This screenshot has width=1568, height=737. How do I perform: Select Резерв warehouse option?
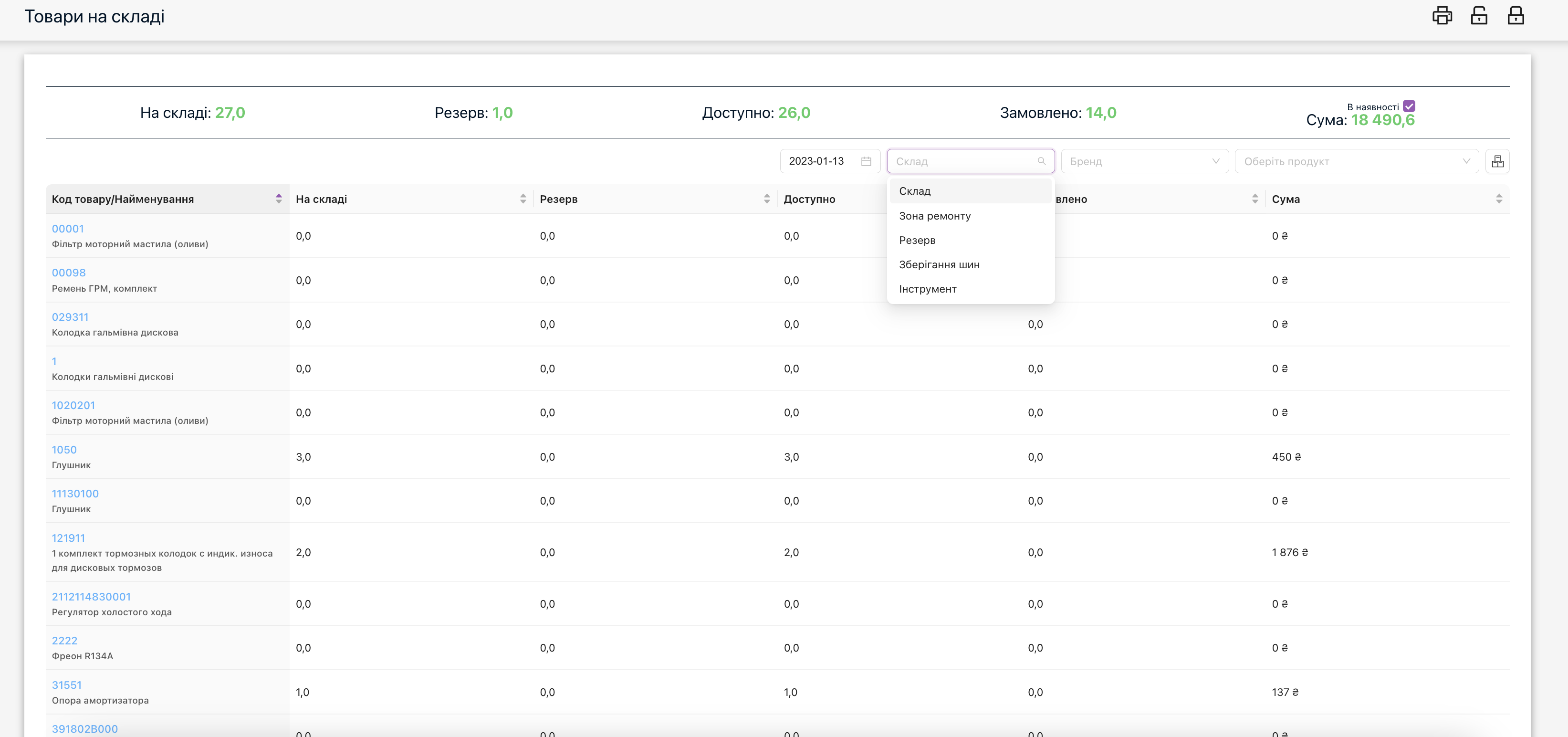coord(917,240)
